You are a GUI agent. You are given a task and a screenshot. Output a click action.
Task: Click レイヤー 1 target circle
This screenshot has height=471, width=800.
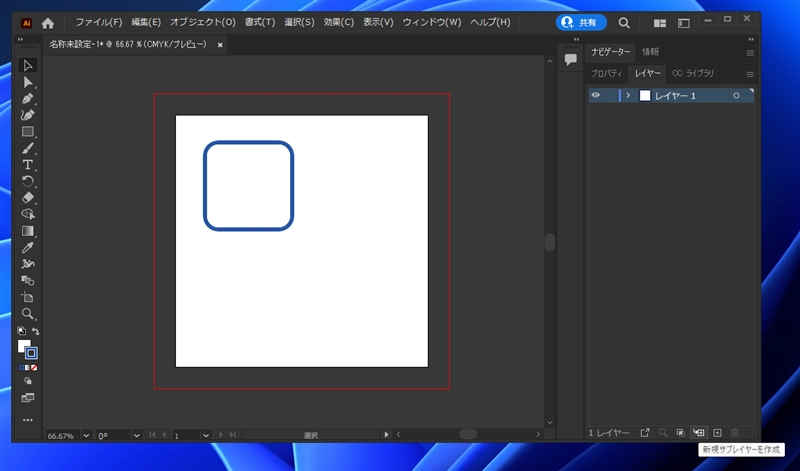point(736,95)
